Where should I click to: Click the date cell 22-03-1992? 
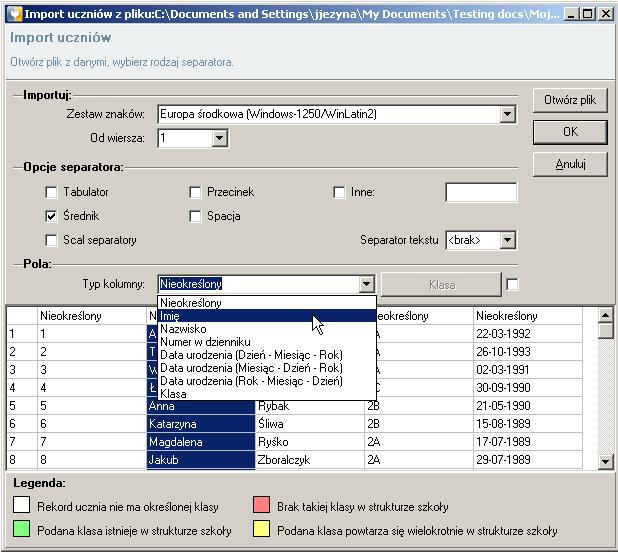[x=528, y=334]
